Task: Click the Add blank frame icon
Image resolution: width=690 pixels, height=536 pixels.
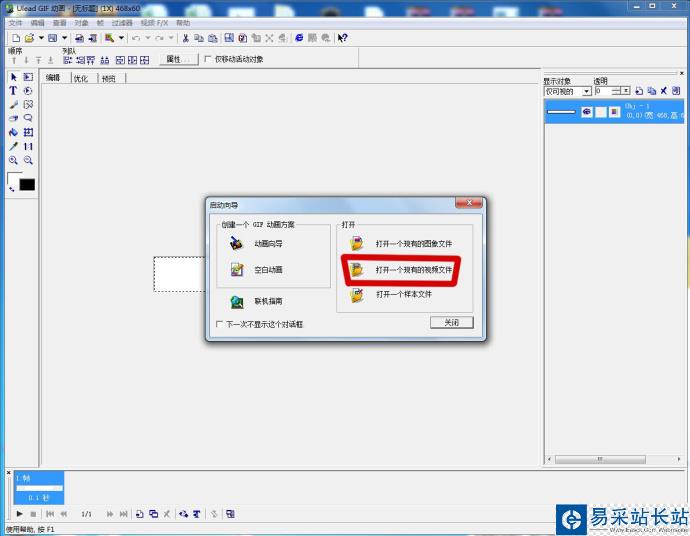Action: [139, 514]
